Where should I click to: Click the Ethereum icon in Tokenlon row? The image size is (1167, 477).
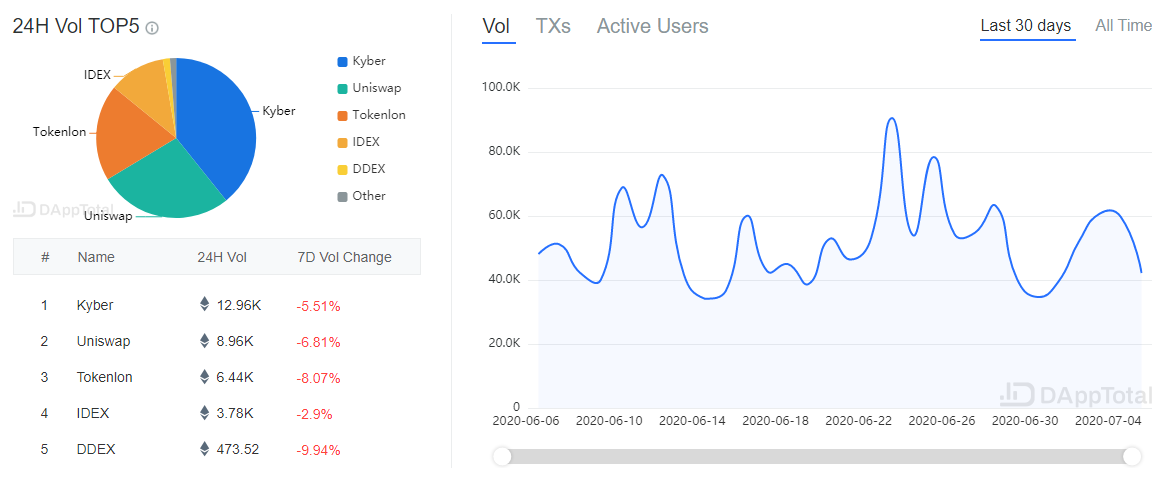coord(204,377)
